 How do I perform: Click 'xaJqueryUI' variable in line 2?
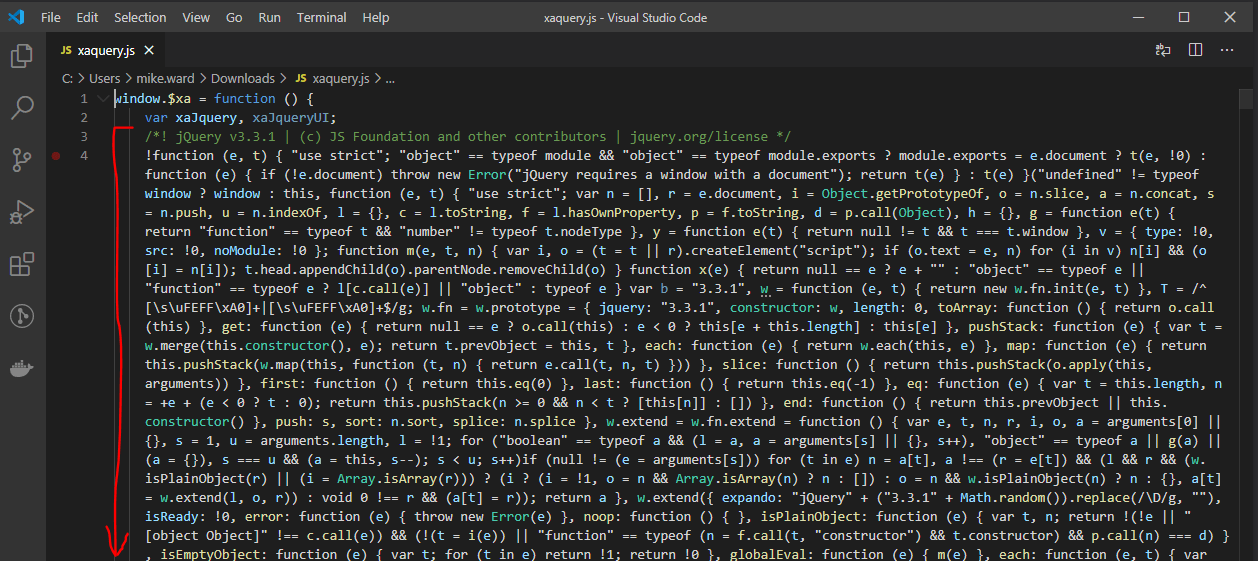pyautogui.click(x=291, y=117)
